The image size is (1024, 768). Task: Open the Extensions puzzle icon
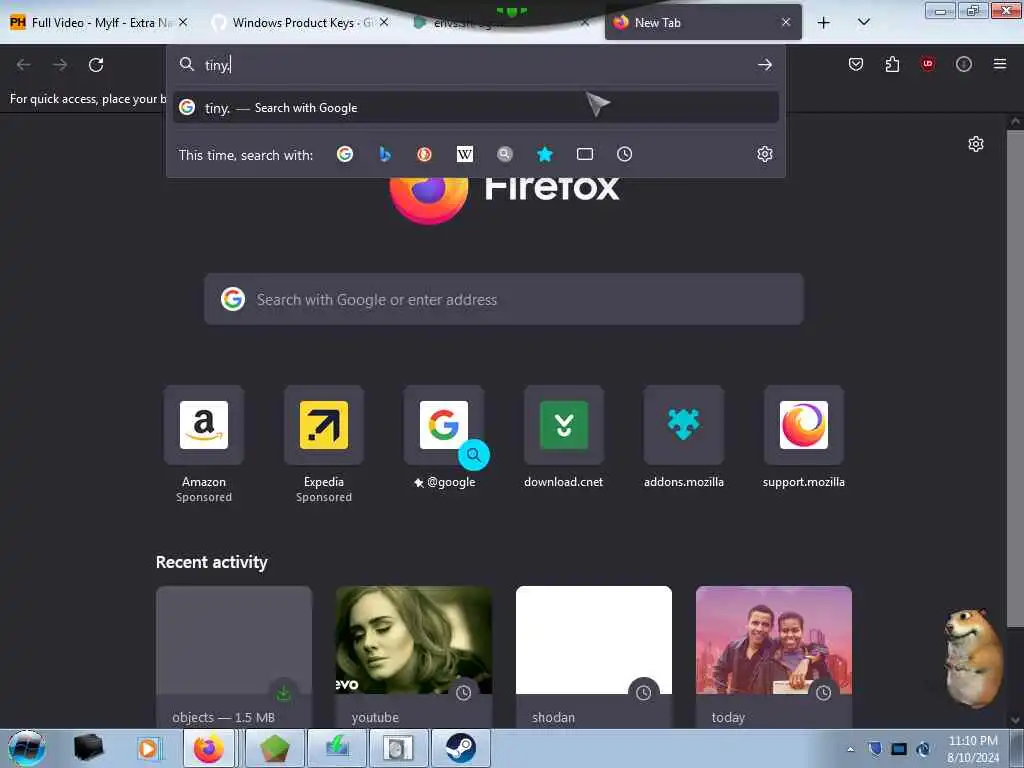[x=892, y=64]
